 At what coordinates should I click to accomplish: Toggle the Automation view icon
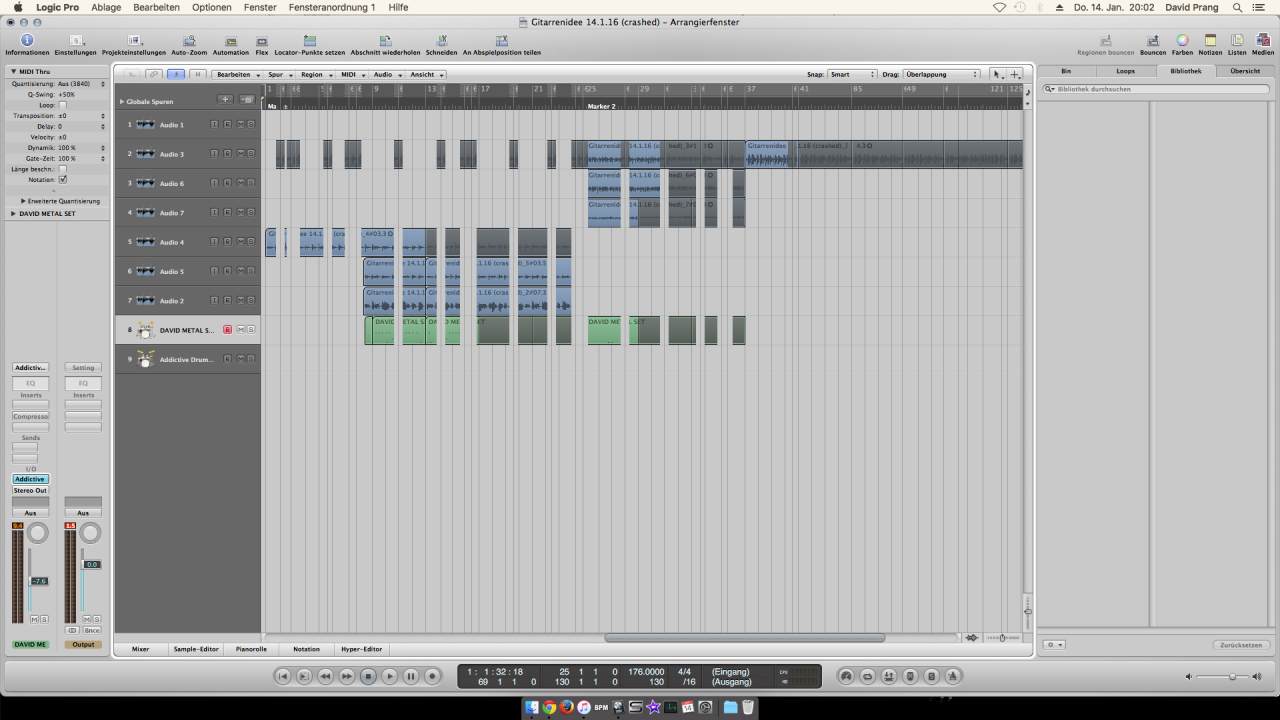[230, 41]
